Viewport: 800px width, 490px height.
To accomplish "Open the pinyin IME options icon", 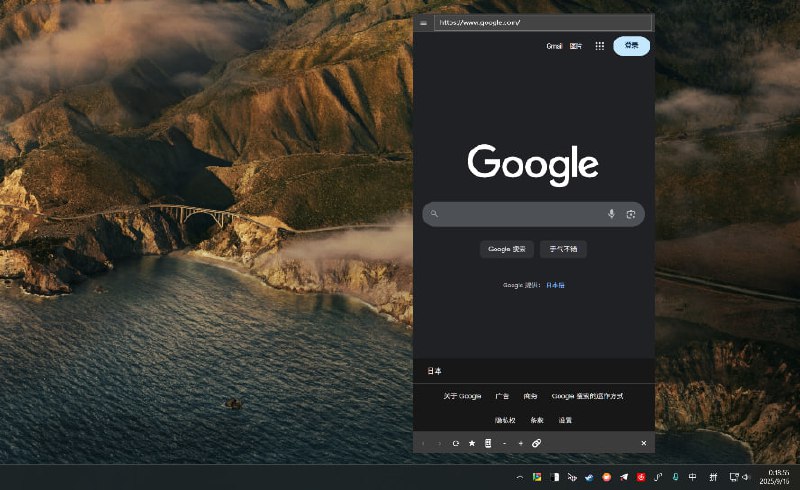I will click(713, 477).
